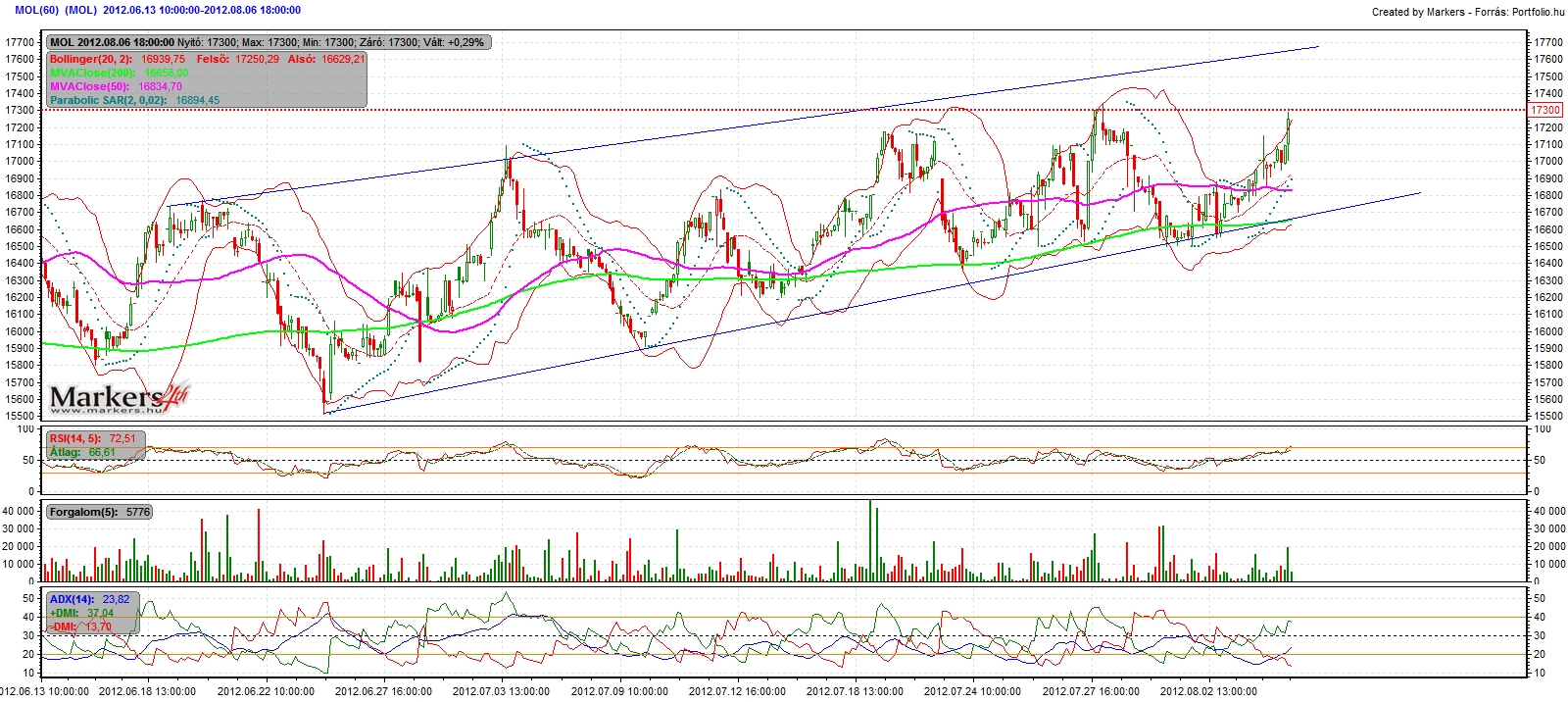Image resolution: width=1568 pixels, height=702 pixels.
Task: Click the red 17300 price marker
Action: pos(1544,110)
